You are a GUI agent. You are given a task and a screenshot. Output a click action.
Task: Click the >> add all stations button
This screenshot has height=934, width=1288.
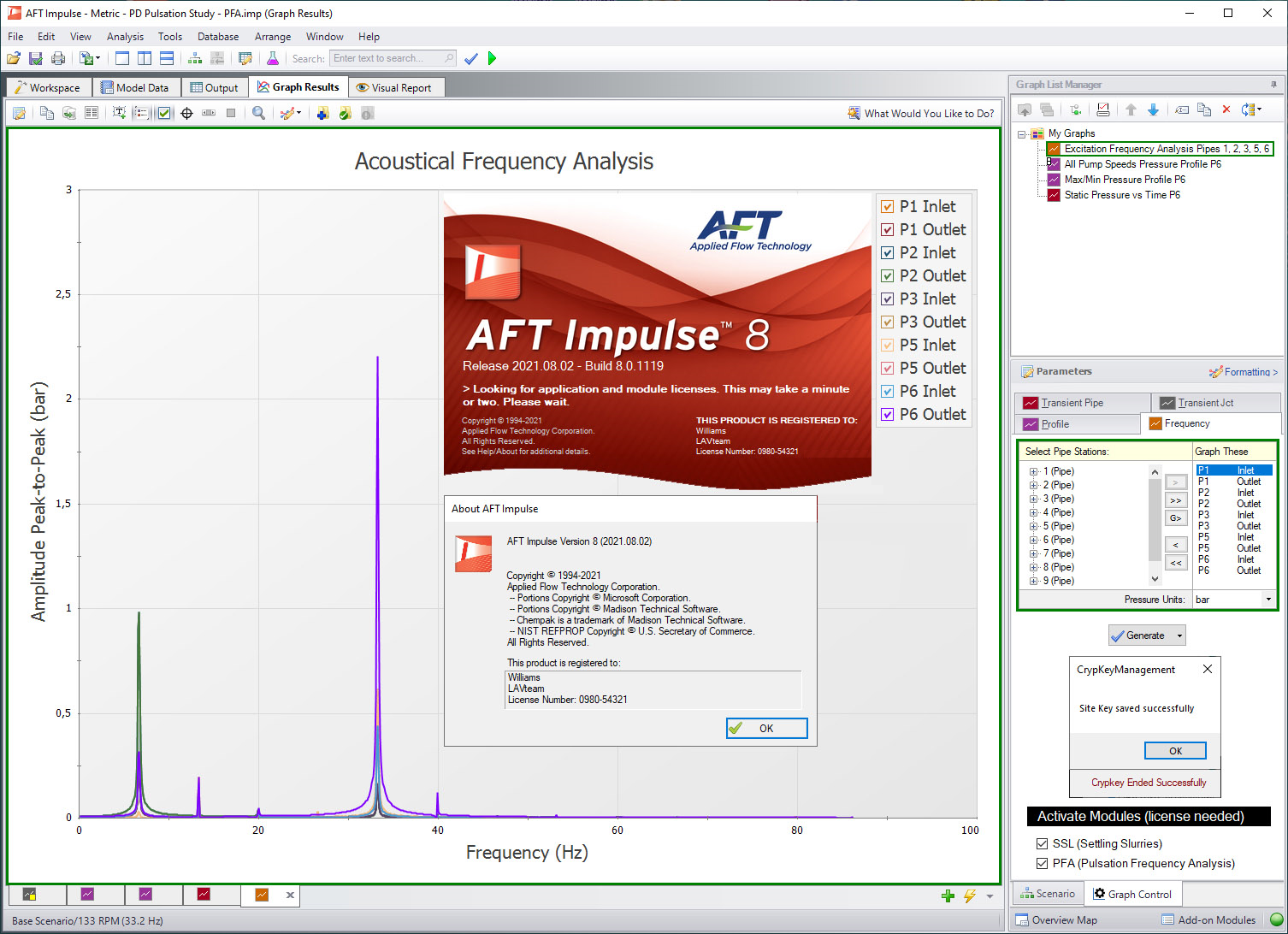click(1176, 500)
